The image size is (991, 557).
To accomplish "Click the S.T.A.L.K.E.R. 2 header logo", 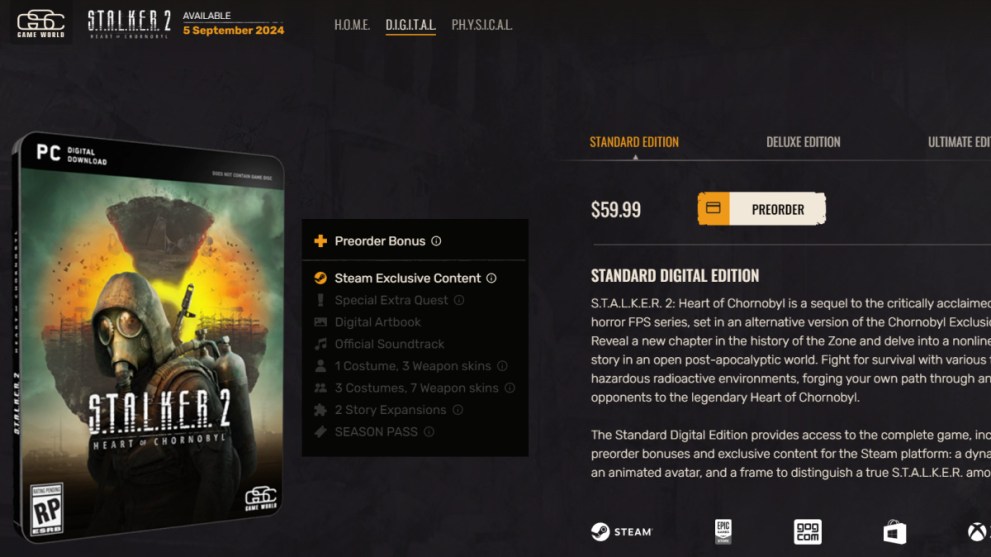I will 129,24.
